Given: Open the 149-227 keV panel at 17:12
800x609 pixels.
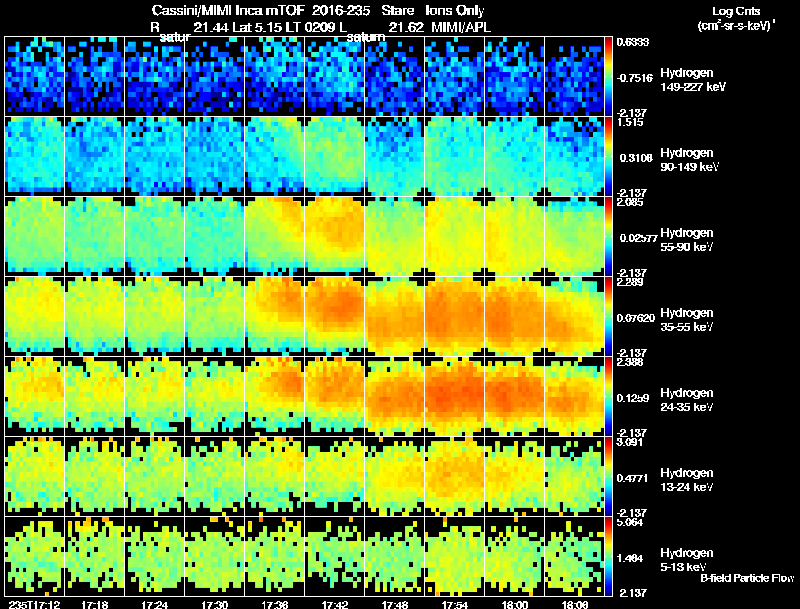Looking at the screenshot, I should [35, 77].
